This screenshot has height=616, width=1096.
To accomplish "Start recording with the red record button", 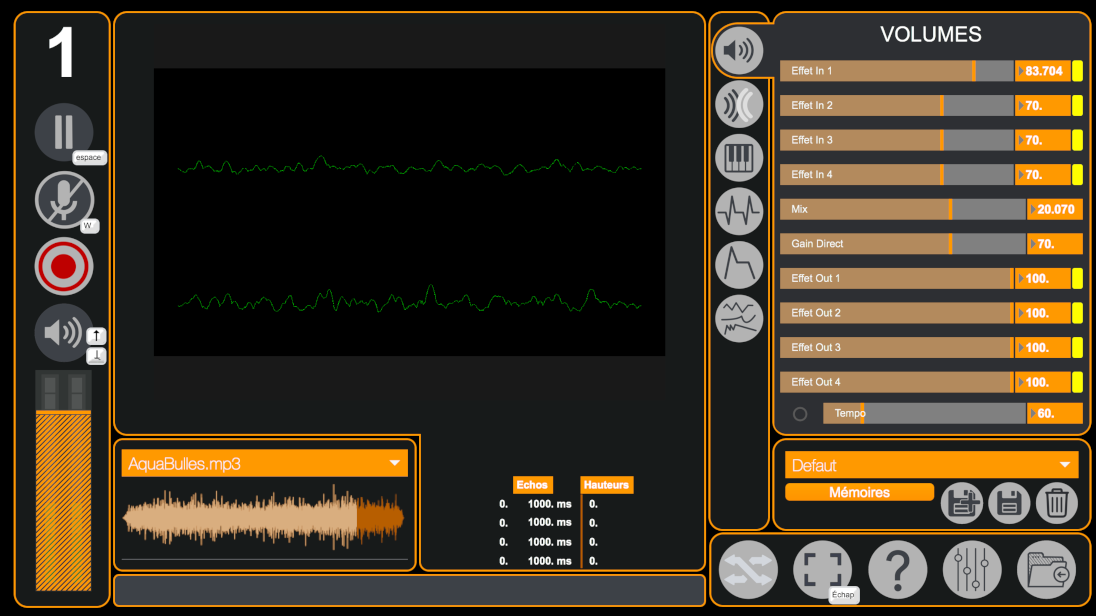I will click(64, 267).
